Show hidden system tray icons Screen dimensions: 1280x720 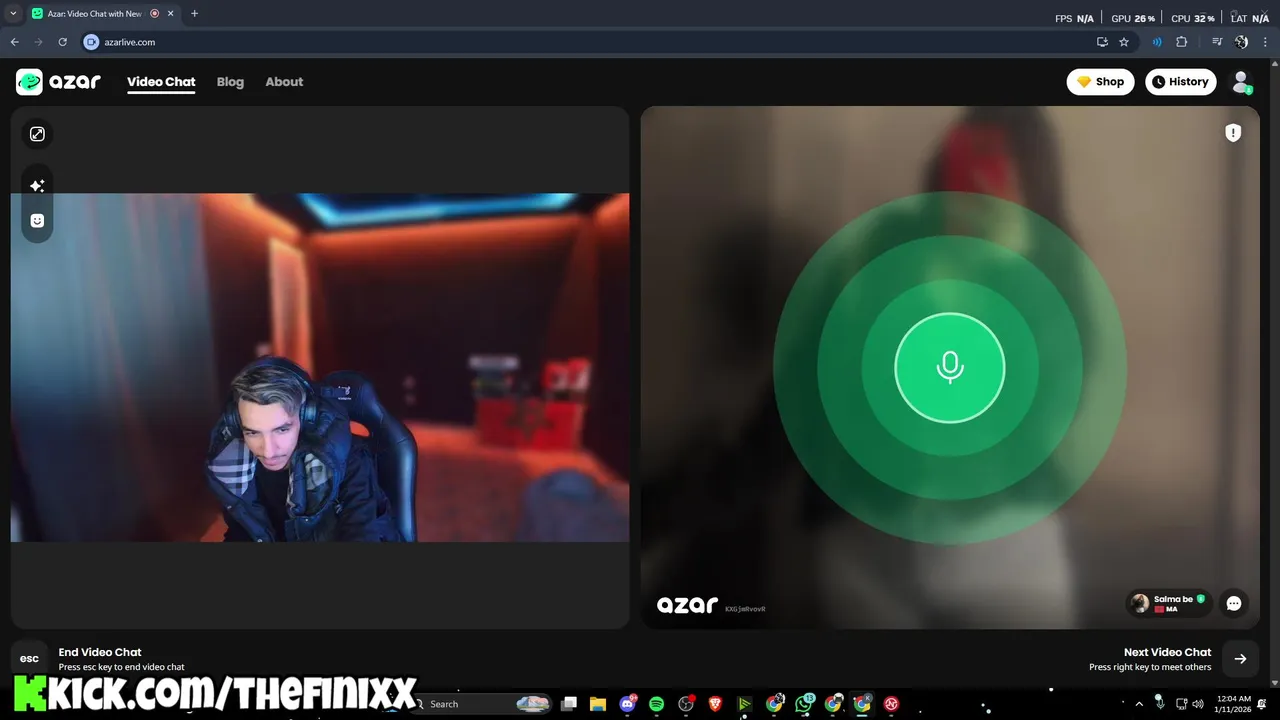tap(1138, 704)
